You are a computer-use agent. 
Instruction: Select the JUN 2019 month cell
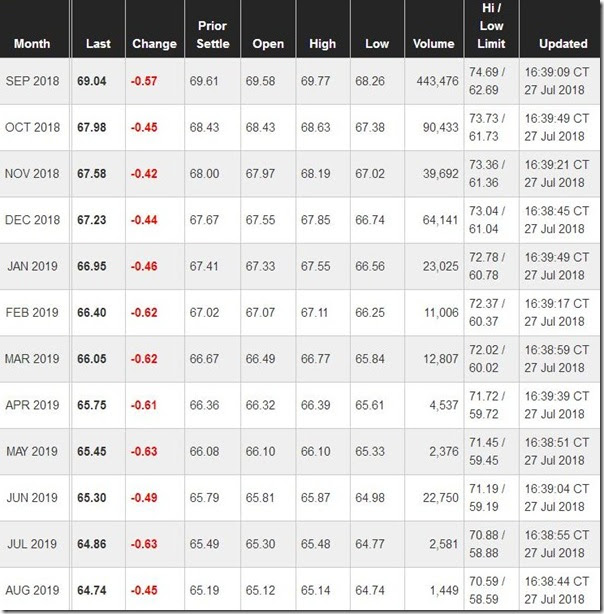[x=32, y=498]
